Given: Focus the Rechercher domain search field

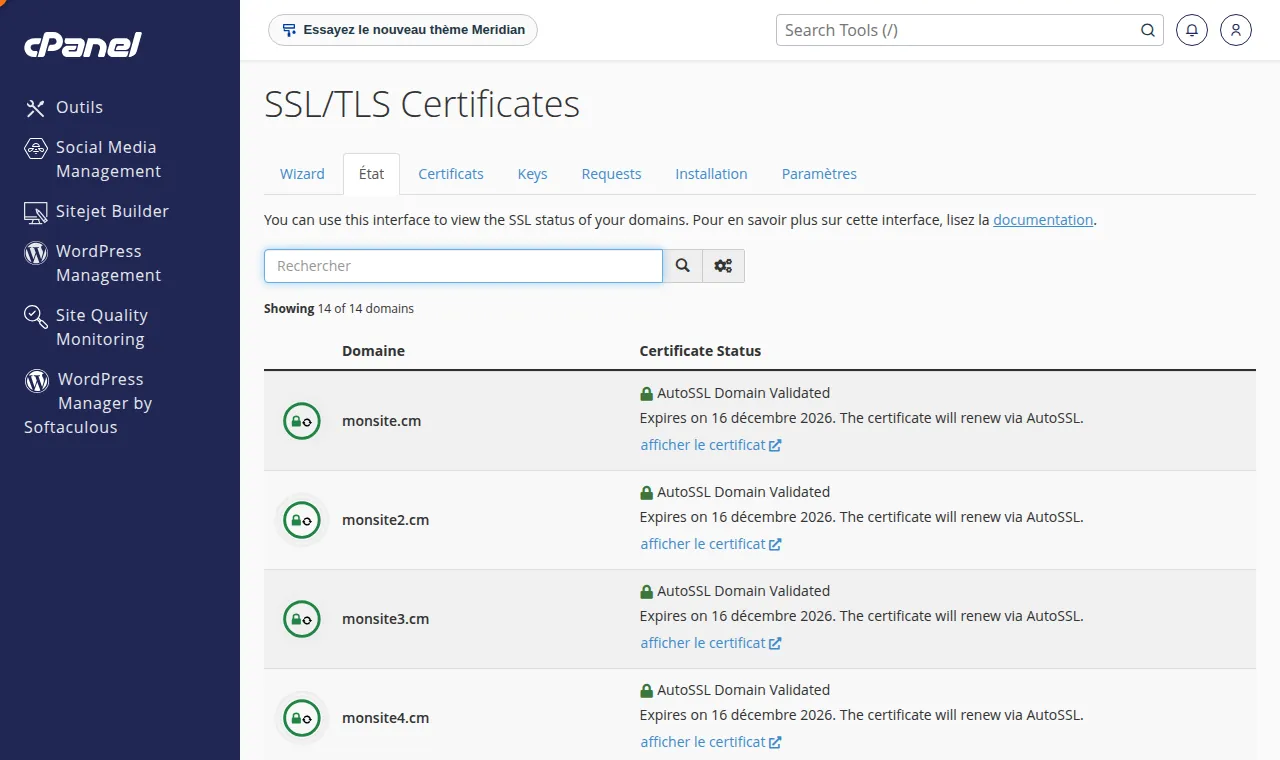Looking at the screenshot, I should [x=463, y=266].
